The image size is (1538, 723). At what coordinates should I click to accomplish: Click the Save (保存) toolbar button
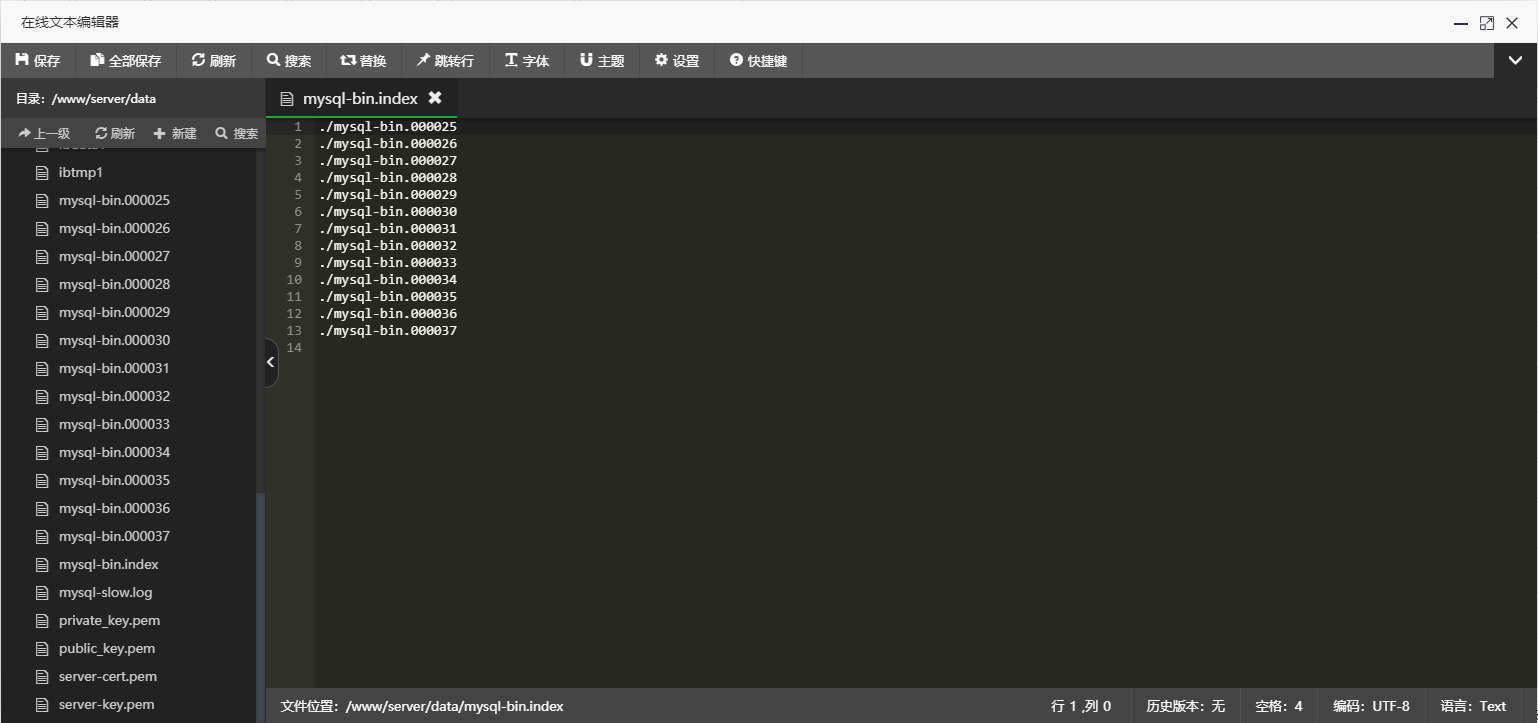[x=38, y=61]
